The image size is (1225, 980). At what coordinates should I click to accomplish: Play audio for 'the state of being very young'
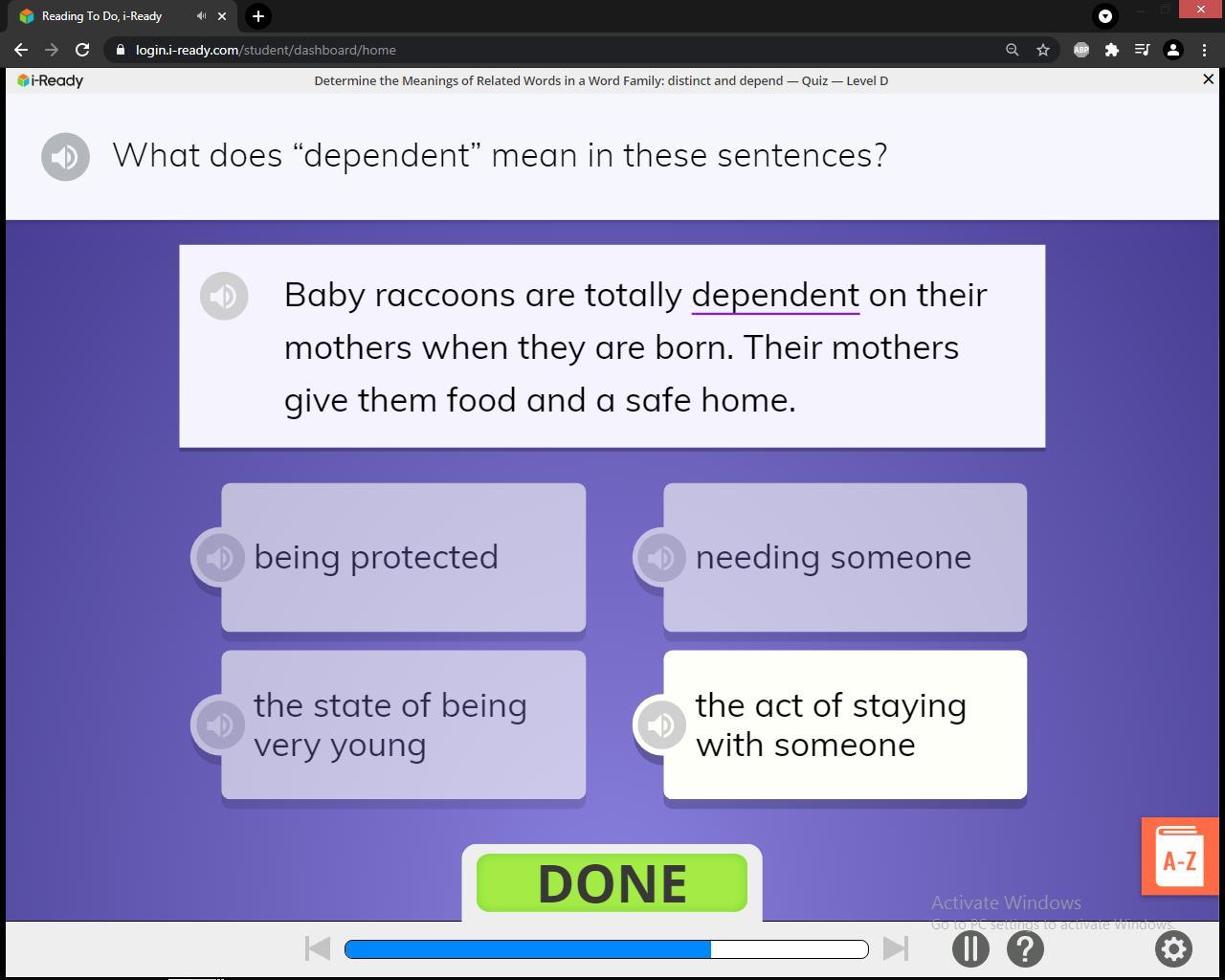click(x=219, y=724)
